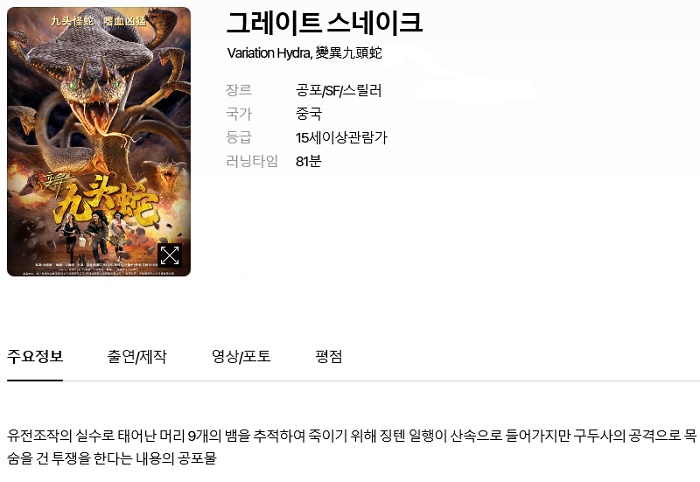Screen dimensions: 700x482
Task: Click the movie title 그레이트 스네이크
Action: pos(325,23)
